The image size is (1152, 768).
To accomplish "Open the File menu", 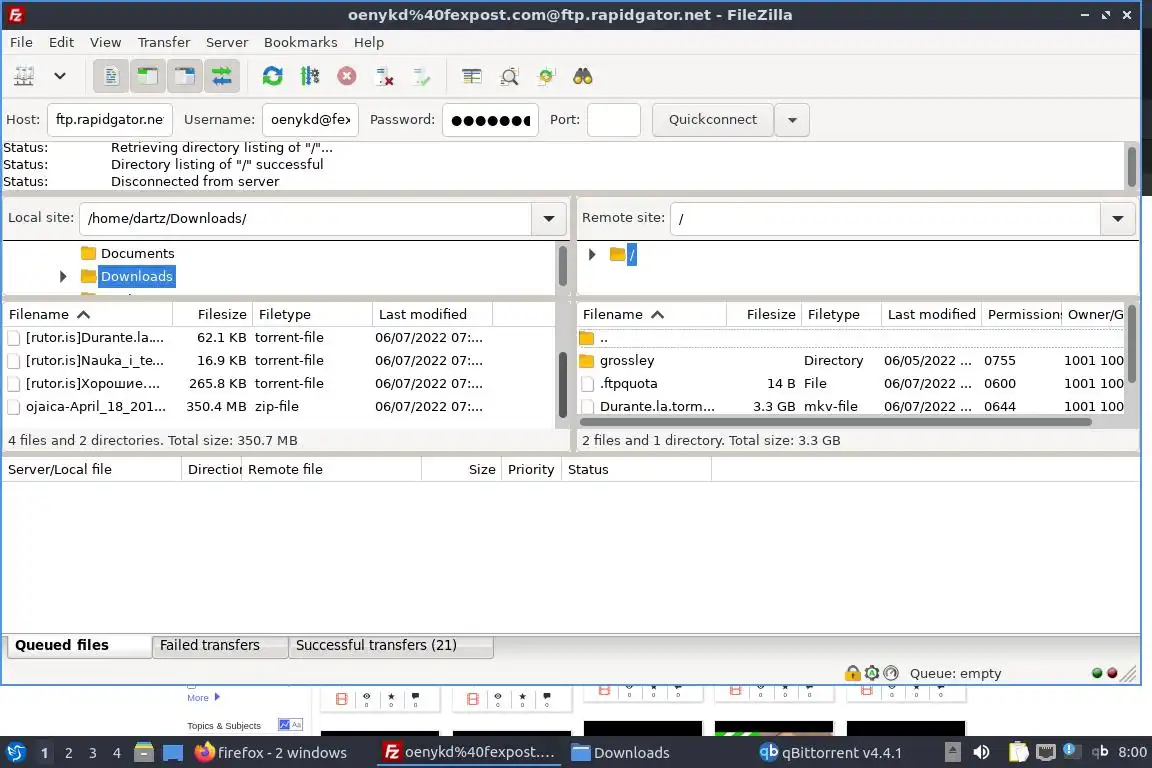I will [x=21, y=42].
